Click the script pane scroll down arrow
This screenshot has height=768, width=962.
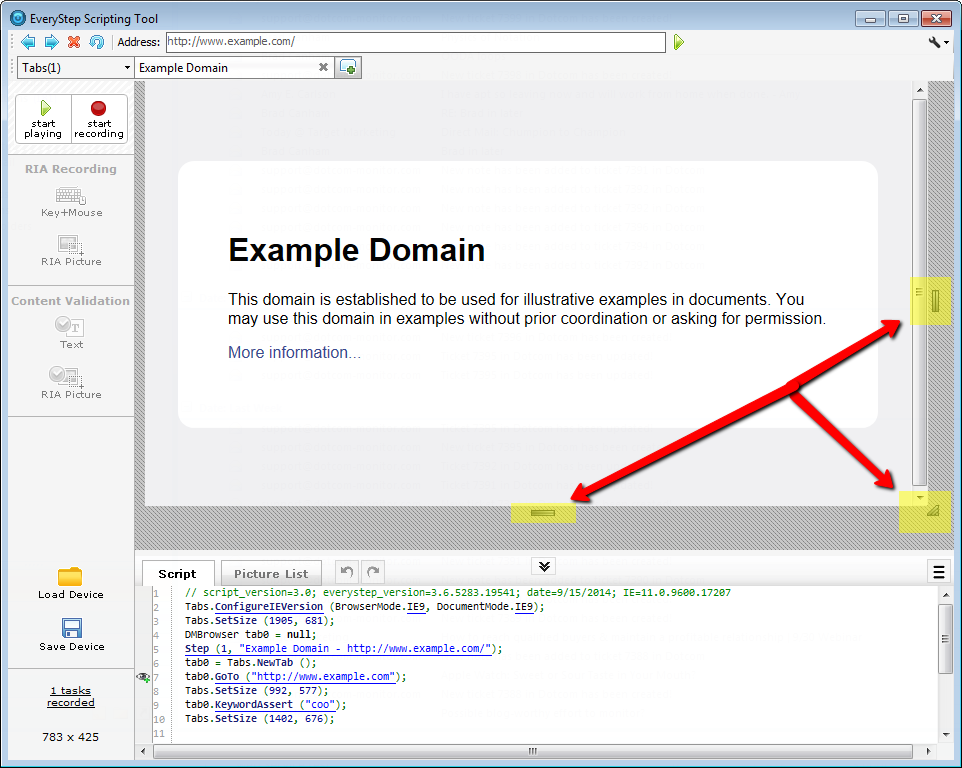coord(945,734)
